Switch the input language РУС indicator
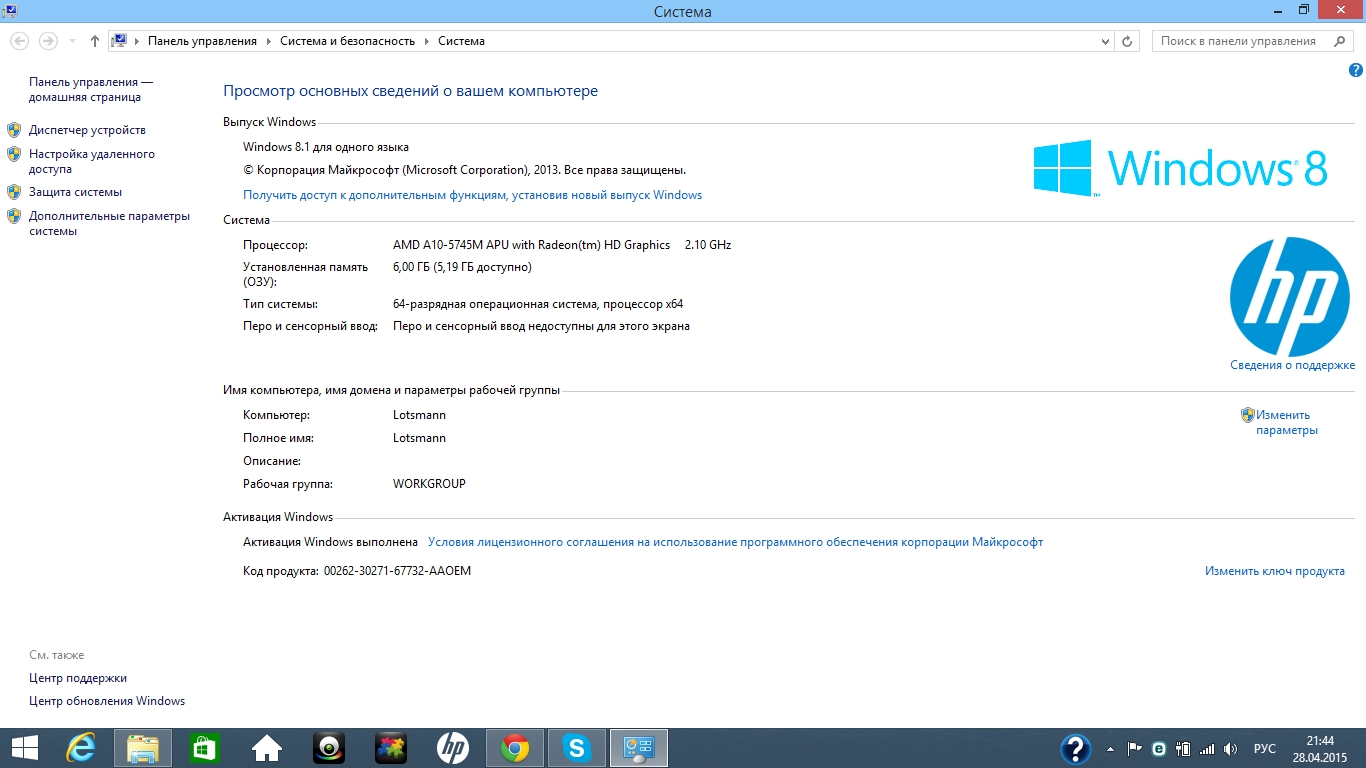This screenshot has width=1366, height=768. 1265,748
